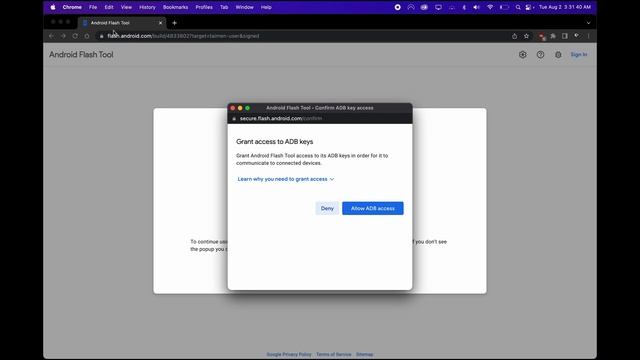Toggle the Chrome side panel
The height and width of the screenshot is (360, 640).
[x=565, y=36]
